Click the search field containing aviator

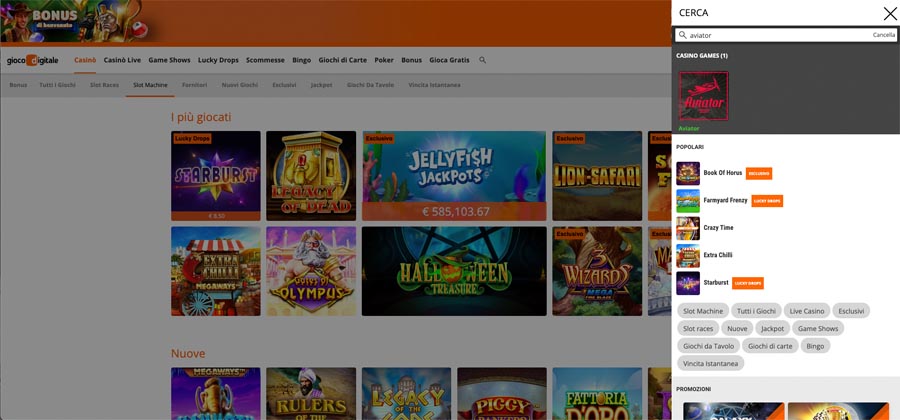pos(786,35)
